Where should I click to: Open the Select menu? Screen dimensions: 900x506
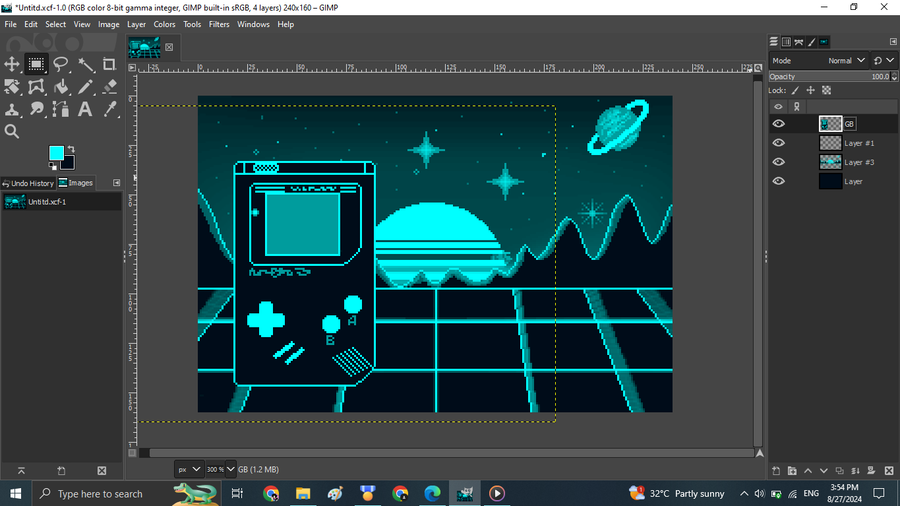55,24
